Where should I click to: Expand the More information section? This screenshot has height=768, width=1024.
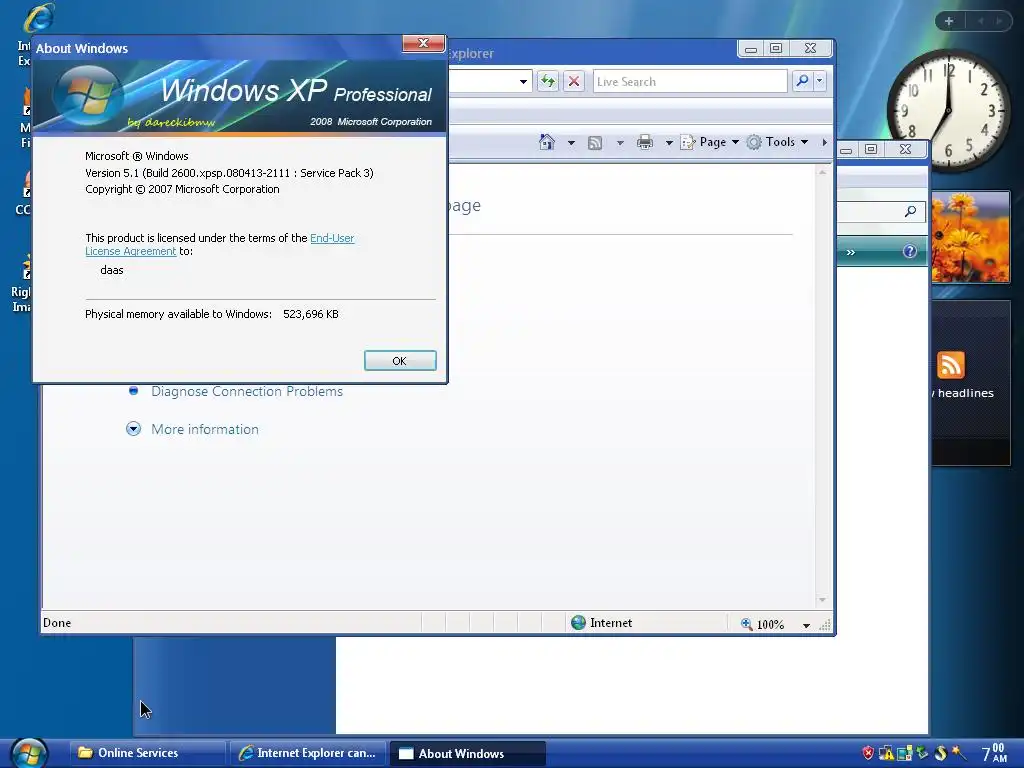[x=133, y=429]
